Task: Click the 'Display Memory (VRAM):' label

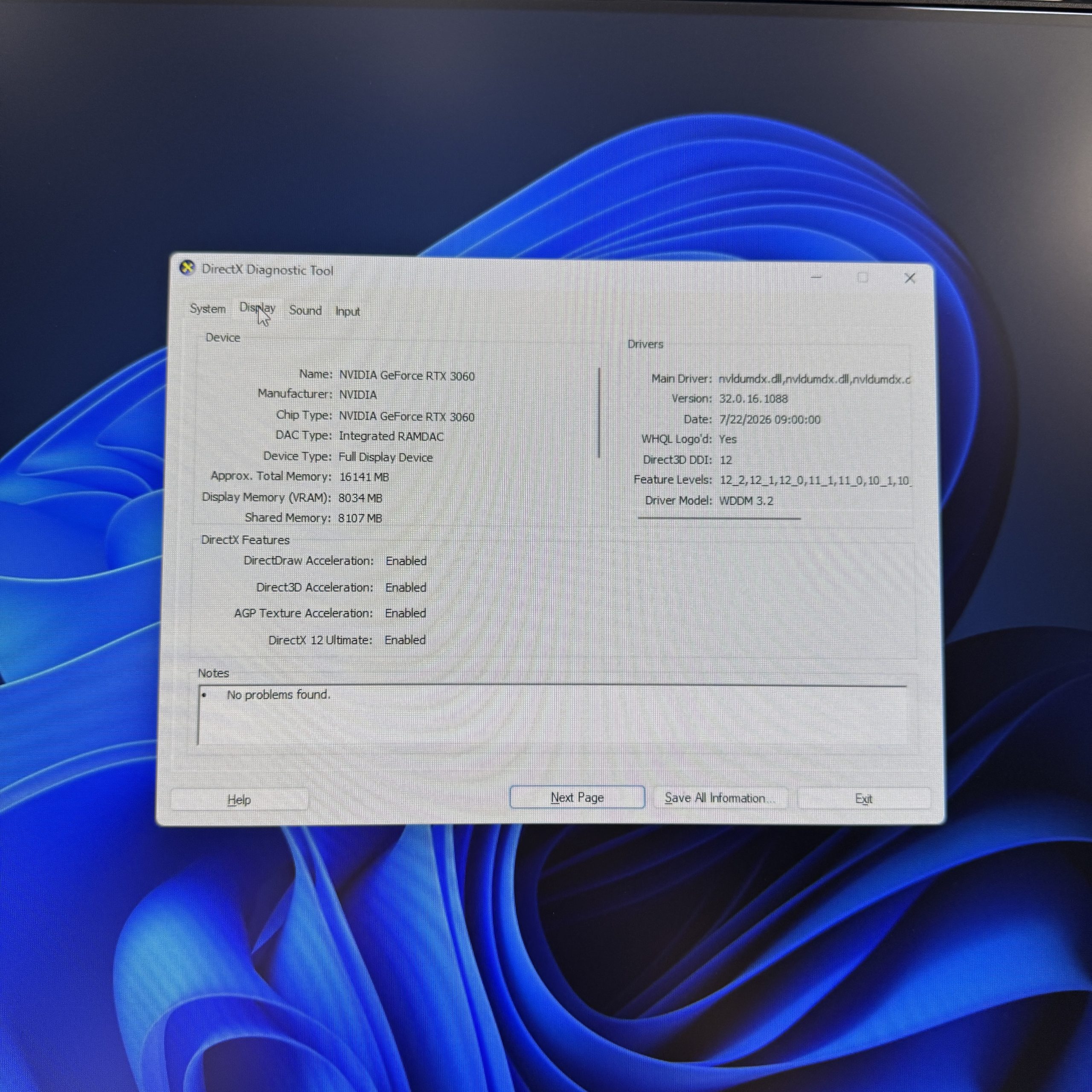Action: coord(266,497)
